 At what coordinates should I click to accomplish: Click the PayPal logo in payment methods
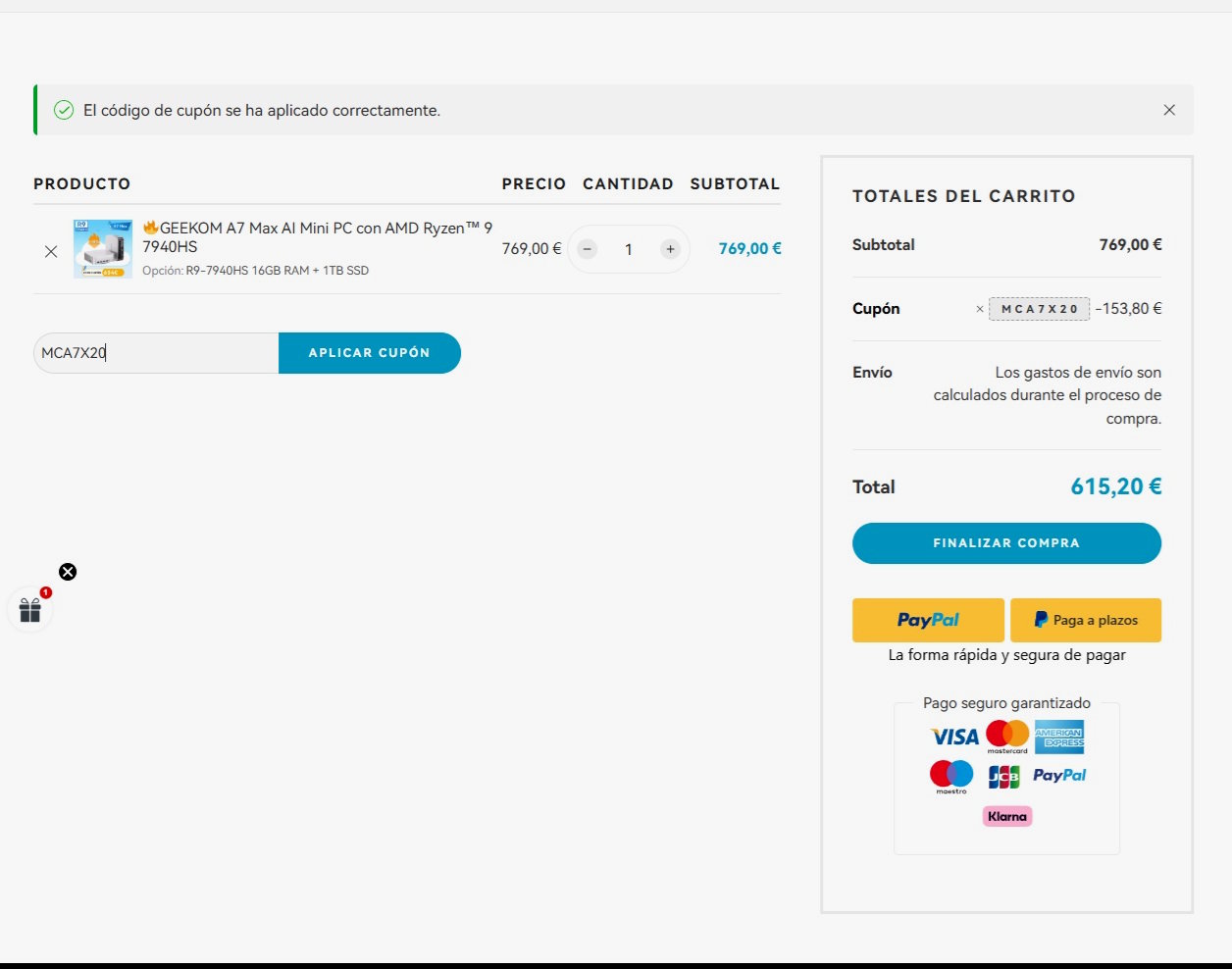(x=1059, y=775)
